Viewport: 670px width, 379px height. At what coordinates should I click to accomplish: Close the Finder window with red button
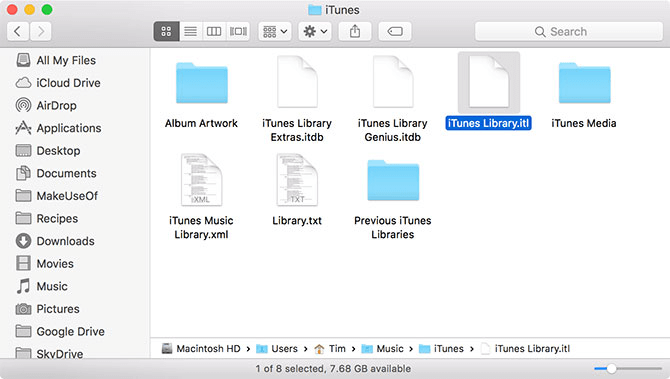click(12, 9)
